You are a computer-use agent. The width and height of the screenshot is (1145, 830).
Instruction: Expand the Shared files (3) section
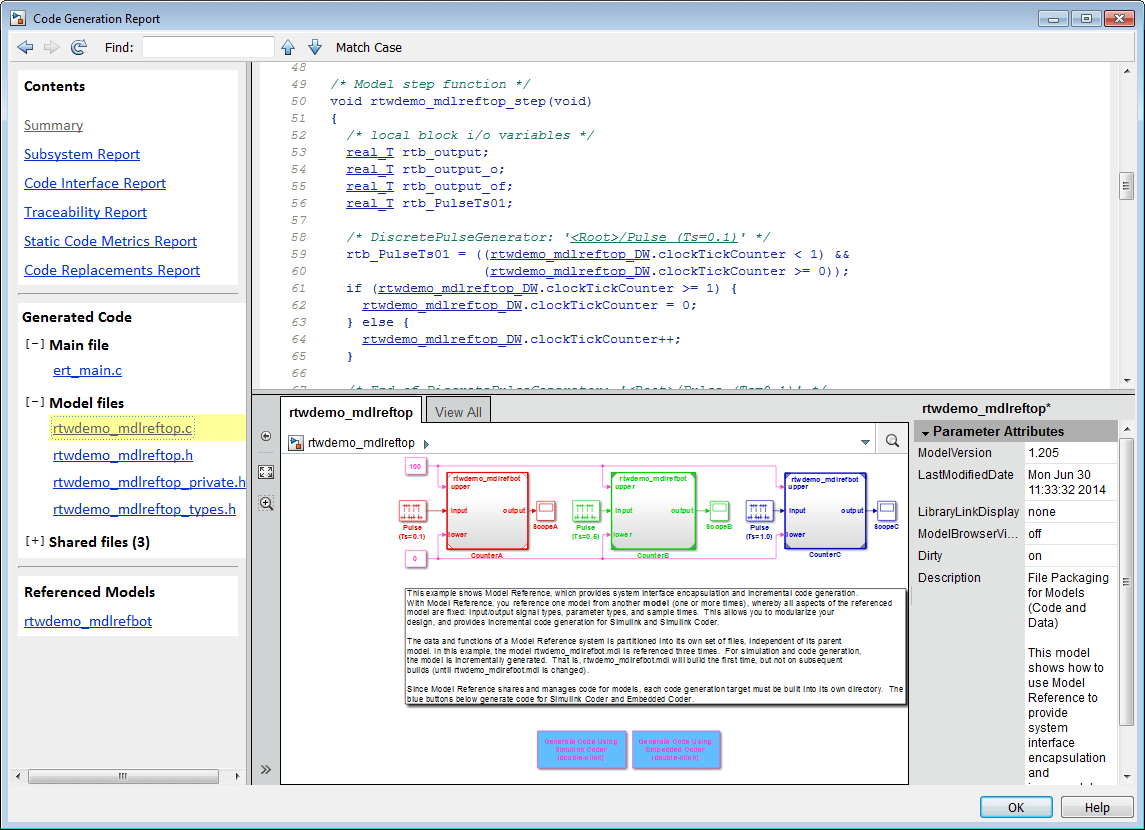pos(34,542)
